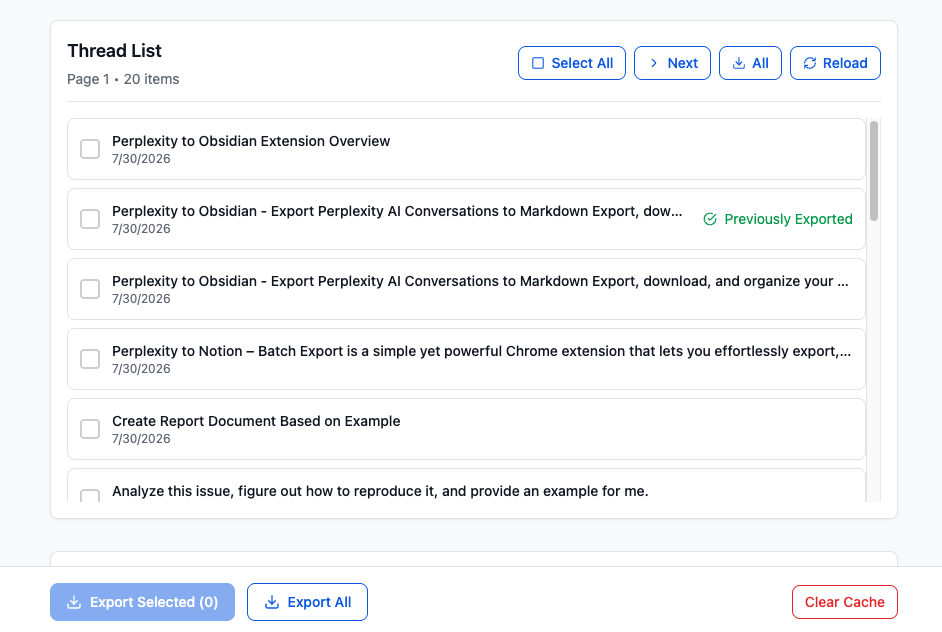The image size is (942, 632).
Task: Click the chevron icon in Next button
Action: point(654,63)
